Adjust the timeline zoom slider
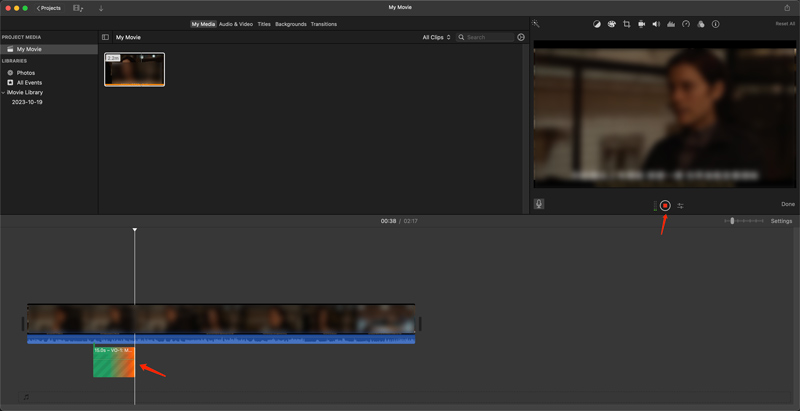Screen dimensions: 800x411 click(x=732, y=221)
